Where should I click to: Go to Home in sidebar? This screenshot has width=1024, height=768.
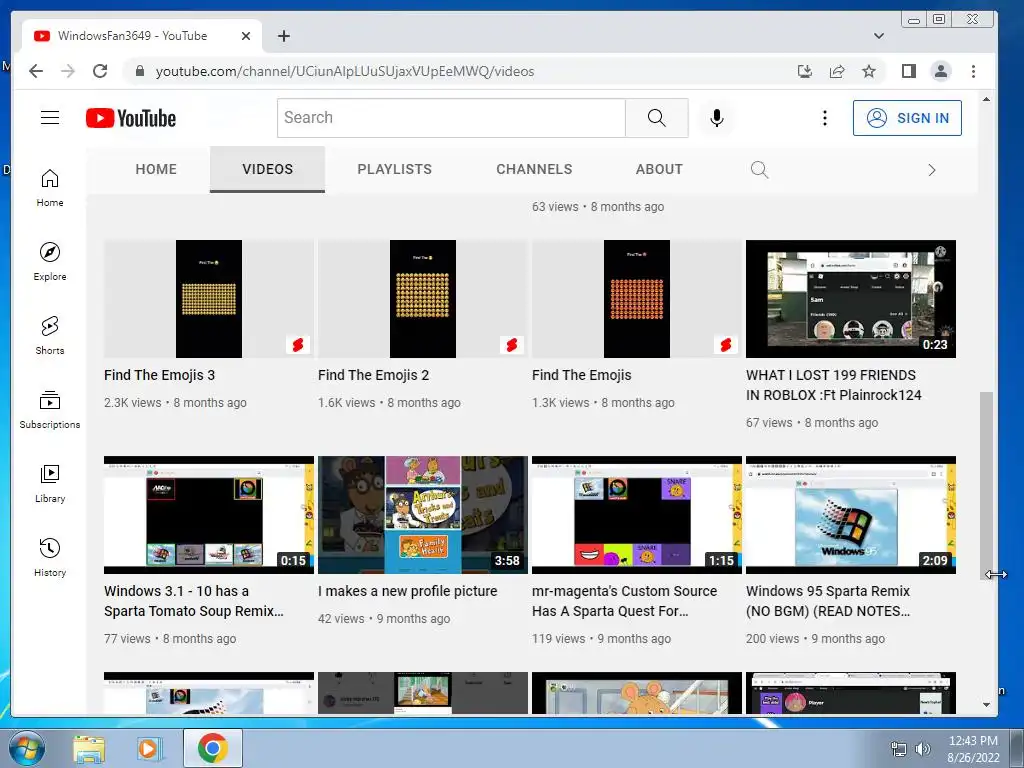pyautogui.click(x=50, y=188)
